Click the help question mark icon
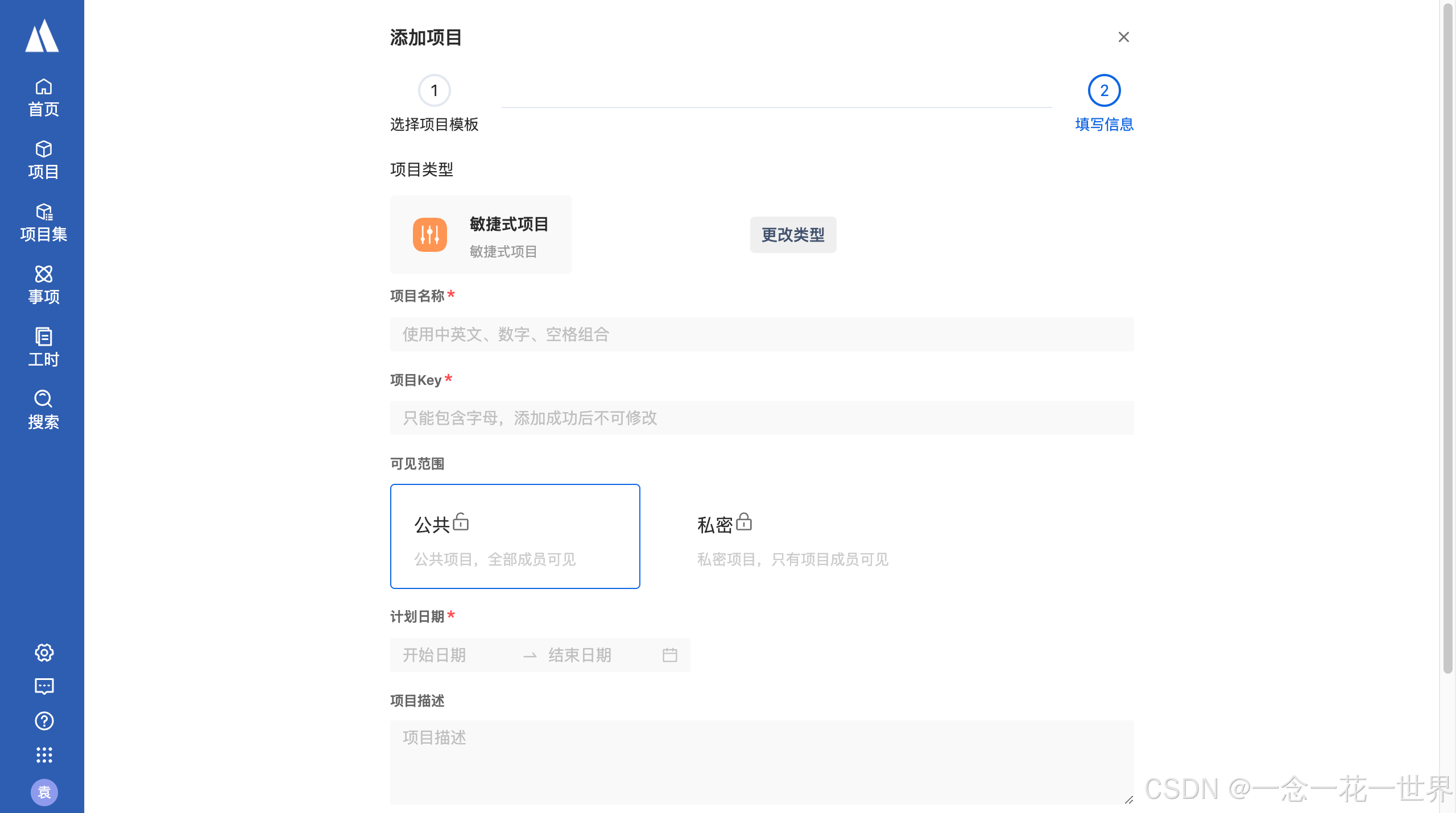The height and width of the screenshot is (813, 1456). click(44, 721)
